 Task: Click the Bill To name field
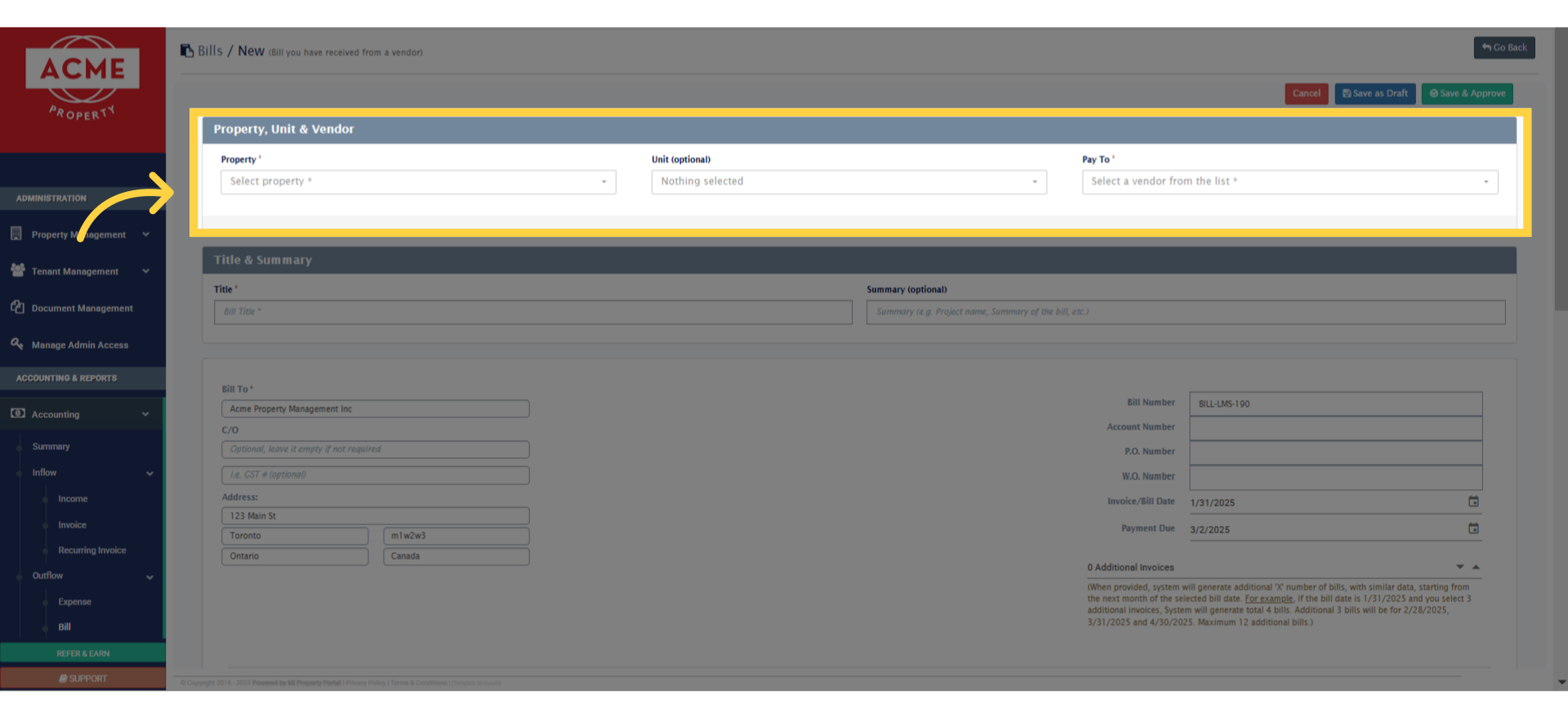(x=376, y=408)
